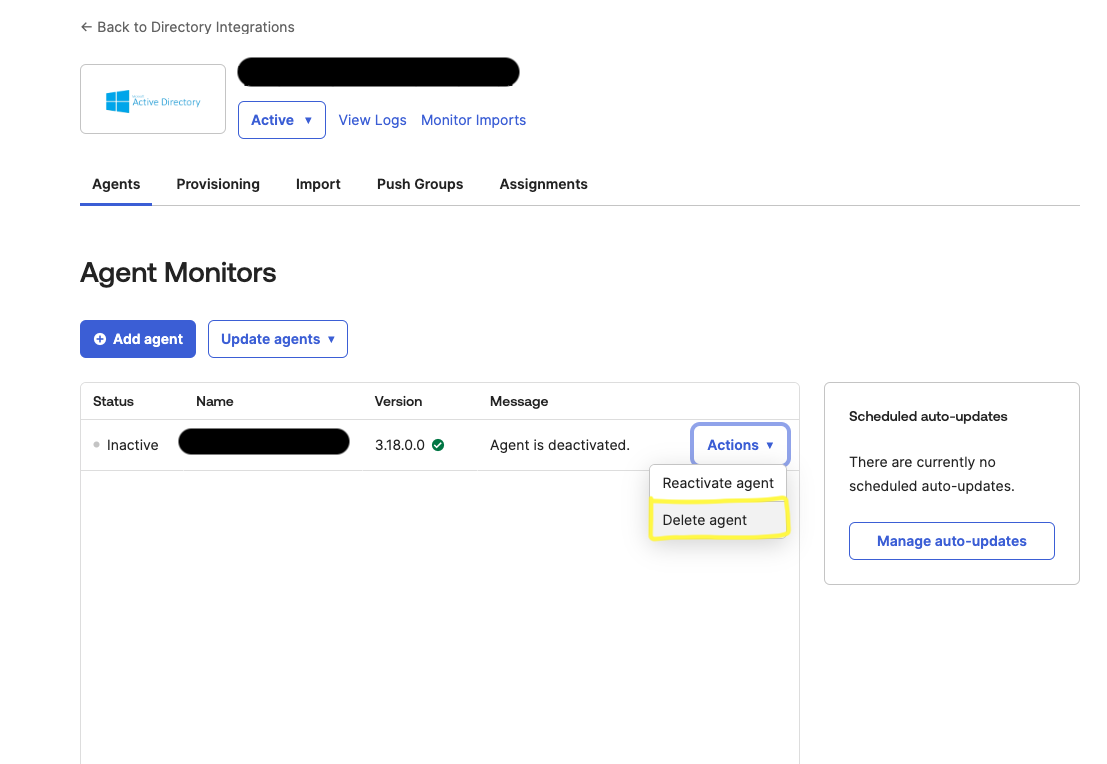Click the green version checkmark icon
Image resolution: width=1107 pixels, height=764 pixels.
tap(438, 445)
